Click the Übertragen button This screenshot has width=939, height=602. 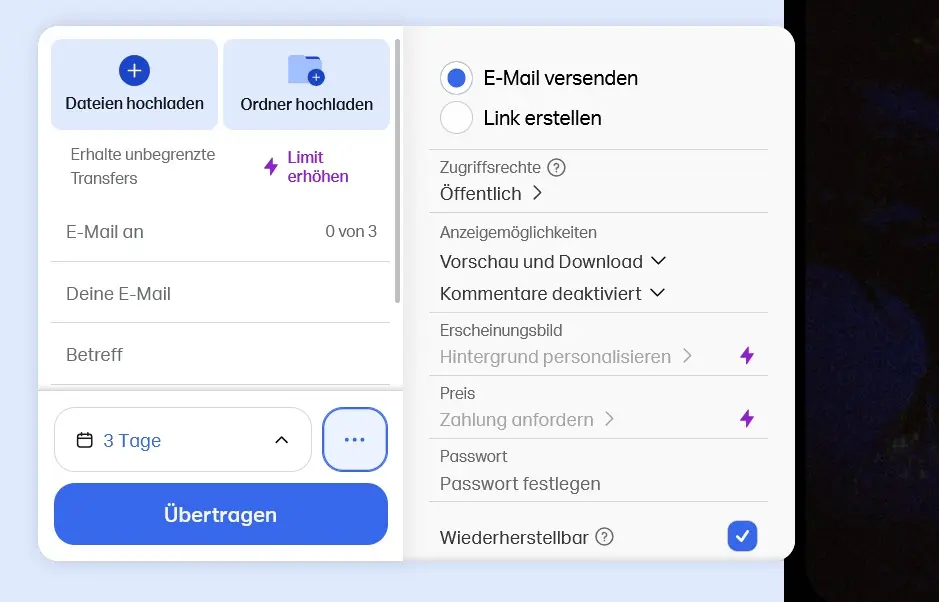pyautogui.click(x=220, y=514)
